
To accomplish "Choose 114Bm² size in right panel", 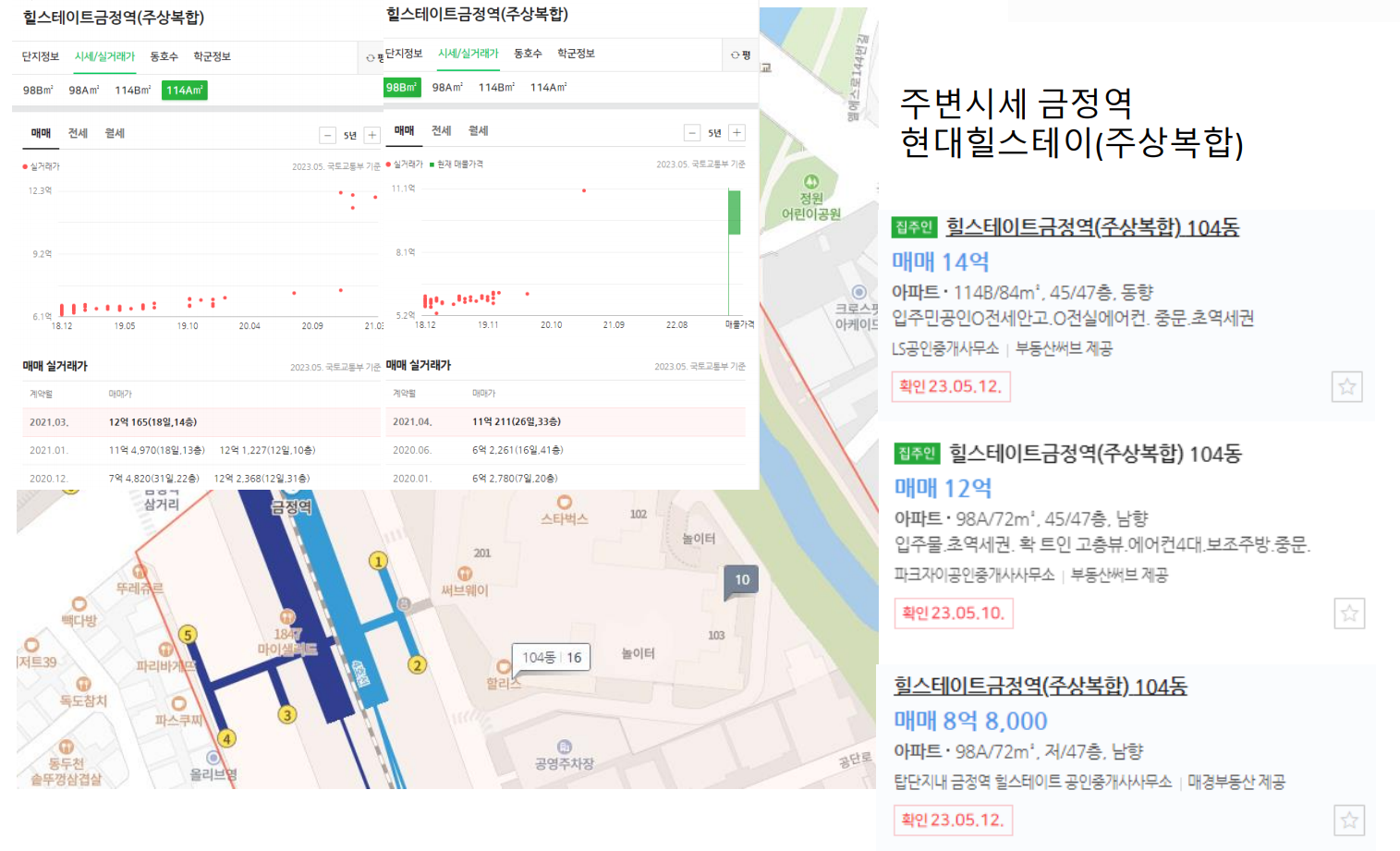I will (x=496, y=87).
